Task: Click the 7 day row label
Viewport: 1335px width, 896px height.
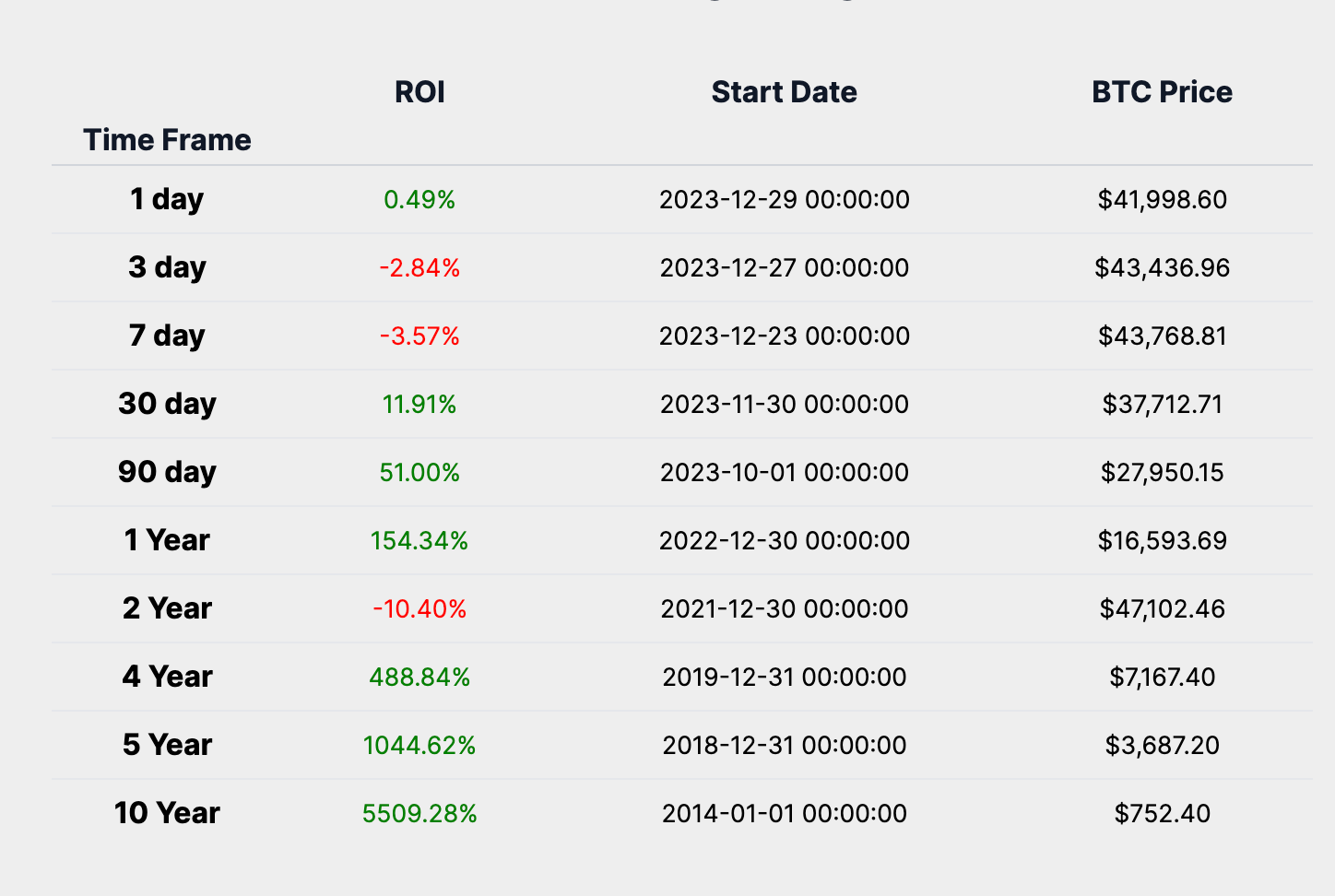Action: click(x=167, y=336)
